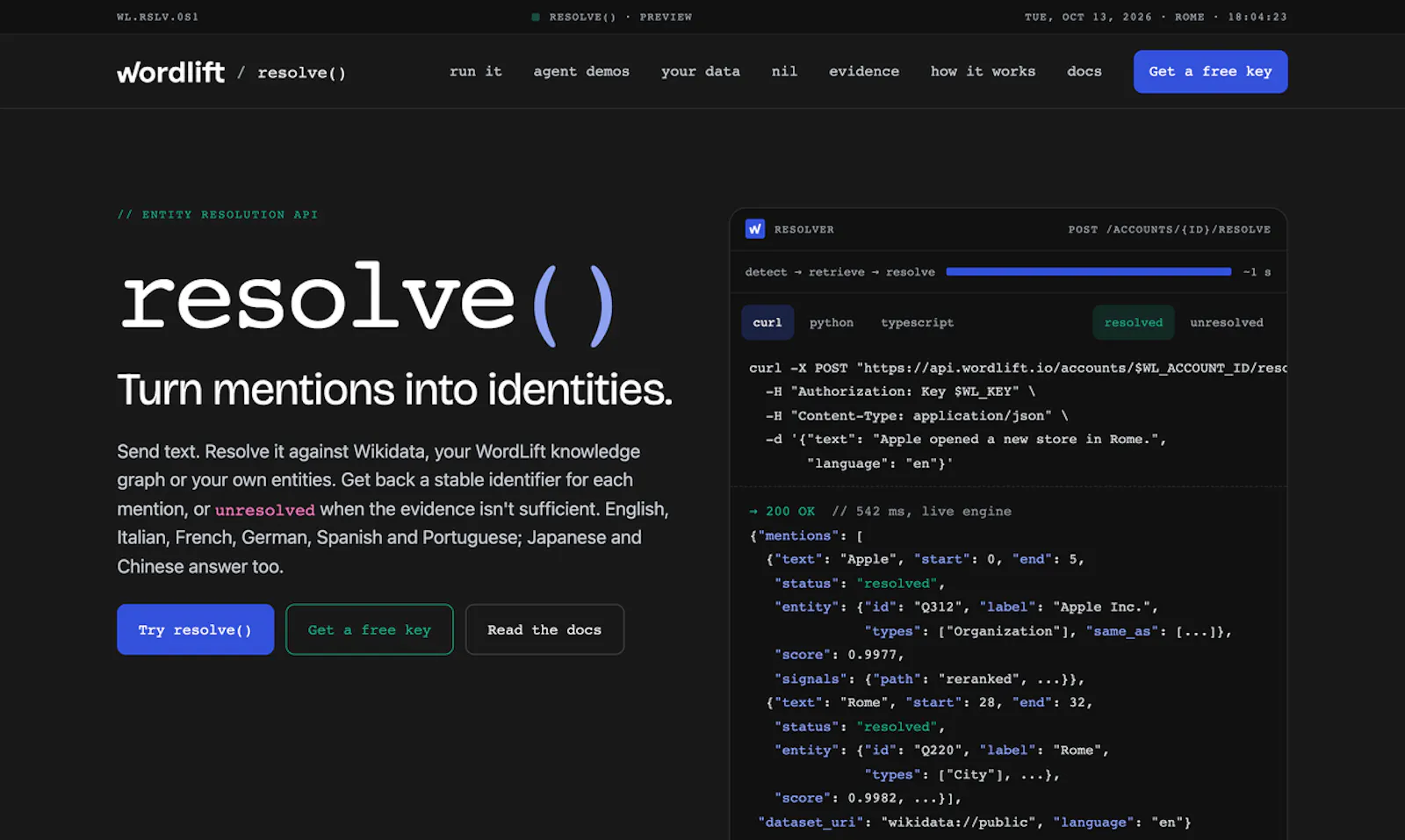This screenshot has width=1405, height=840.
Task: Click the 'WL.RSLV.0S1' top bar text
Action: tap(158, 17)
